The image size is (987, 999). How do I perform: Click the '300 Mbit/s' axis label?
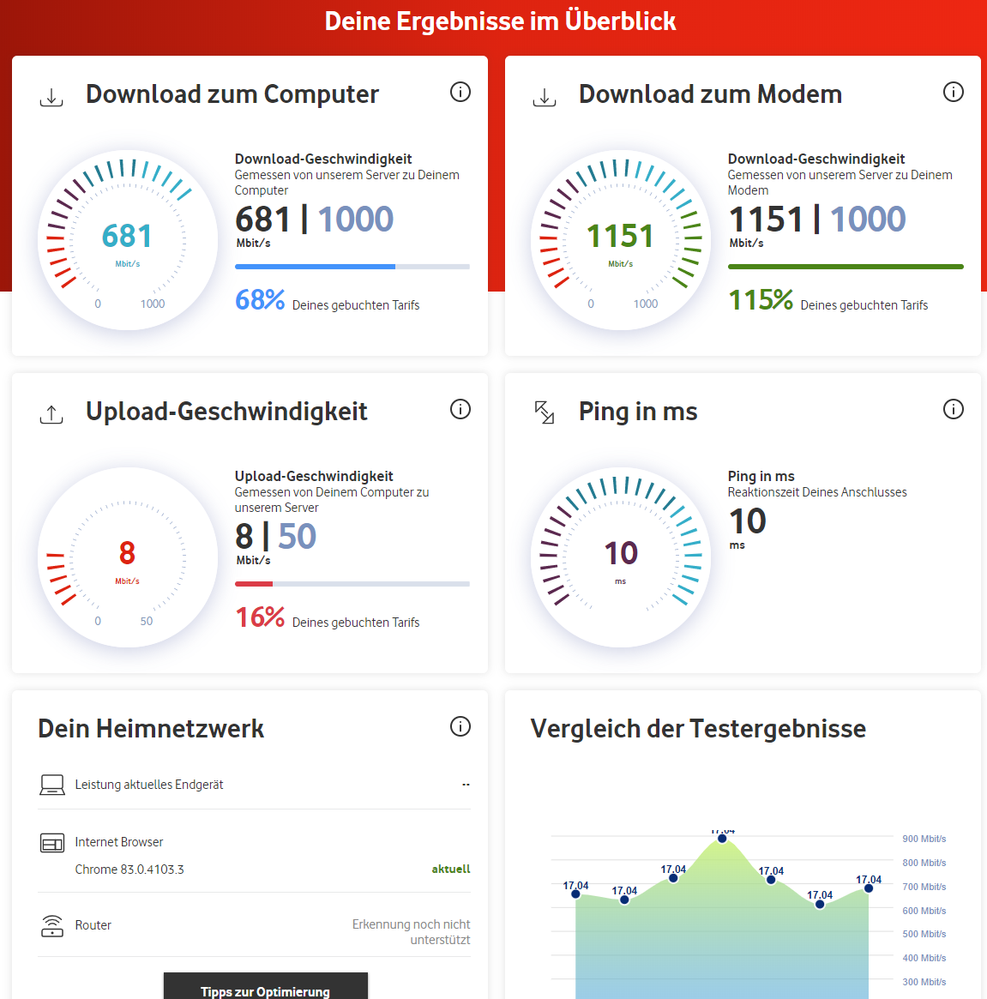click(924, 982)
